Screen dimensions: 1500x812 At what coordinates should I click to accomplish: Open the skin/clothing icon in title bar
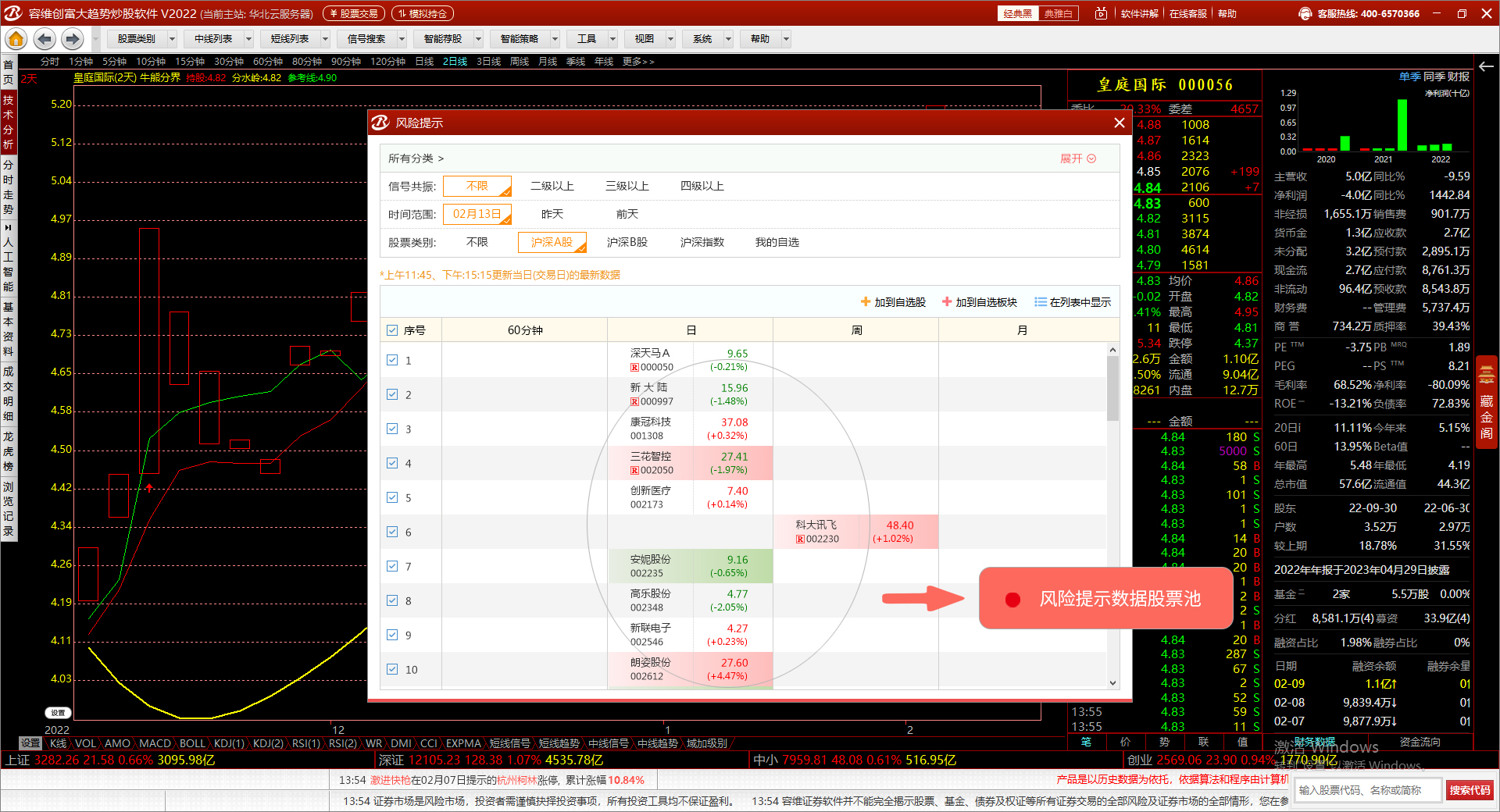[1101, 13]
